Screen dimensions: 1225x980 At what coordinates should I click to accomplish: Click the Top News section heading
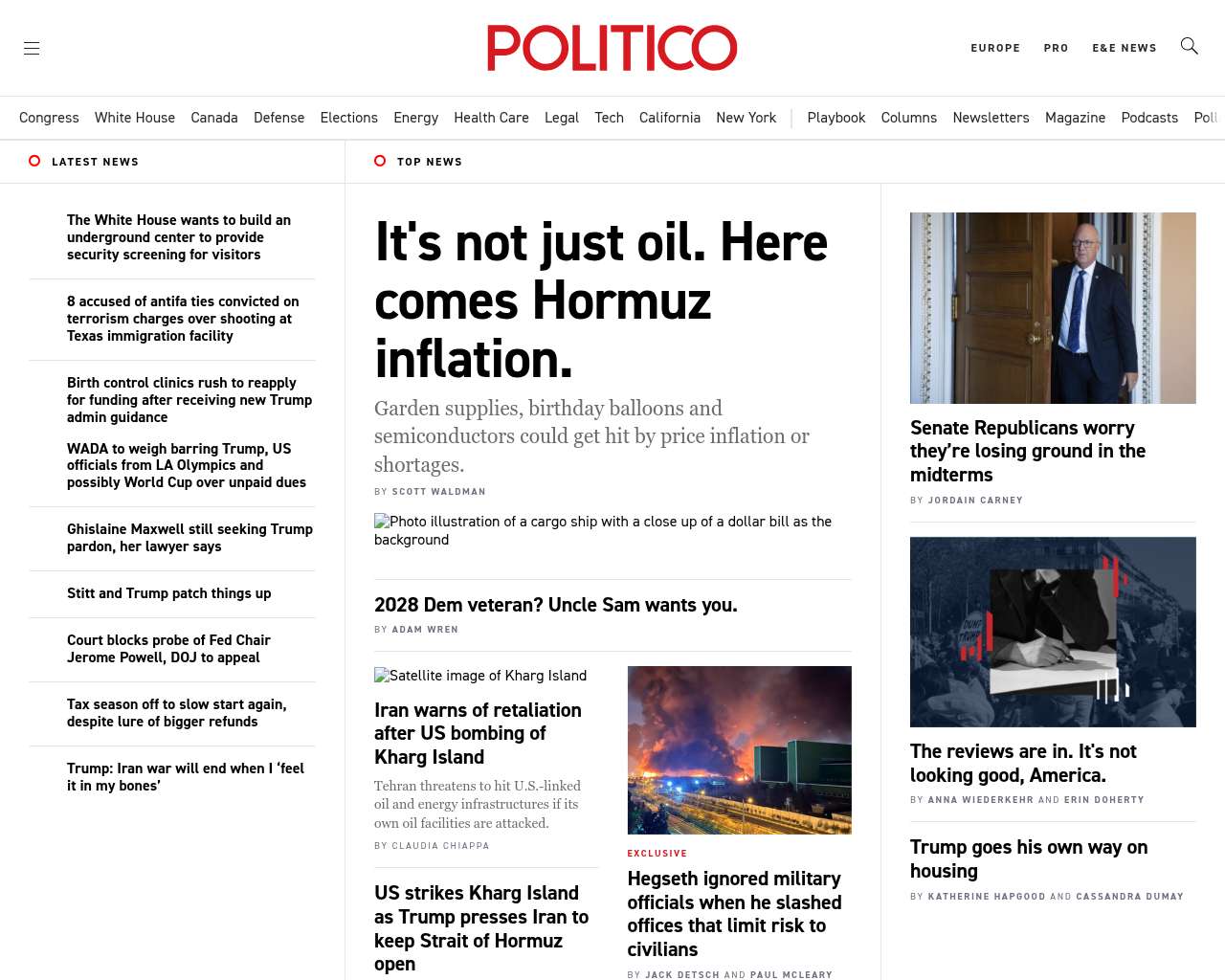[x=430, y=162]
